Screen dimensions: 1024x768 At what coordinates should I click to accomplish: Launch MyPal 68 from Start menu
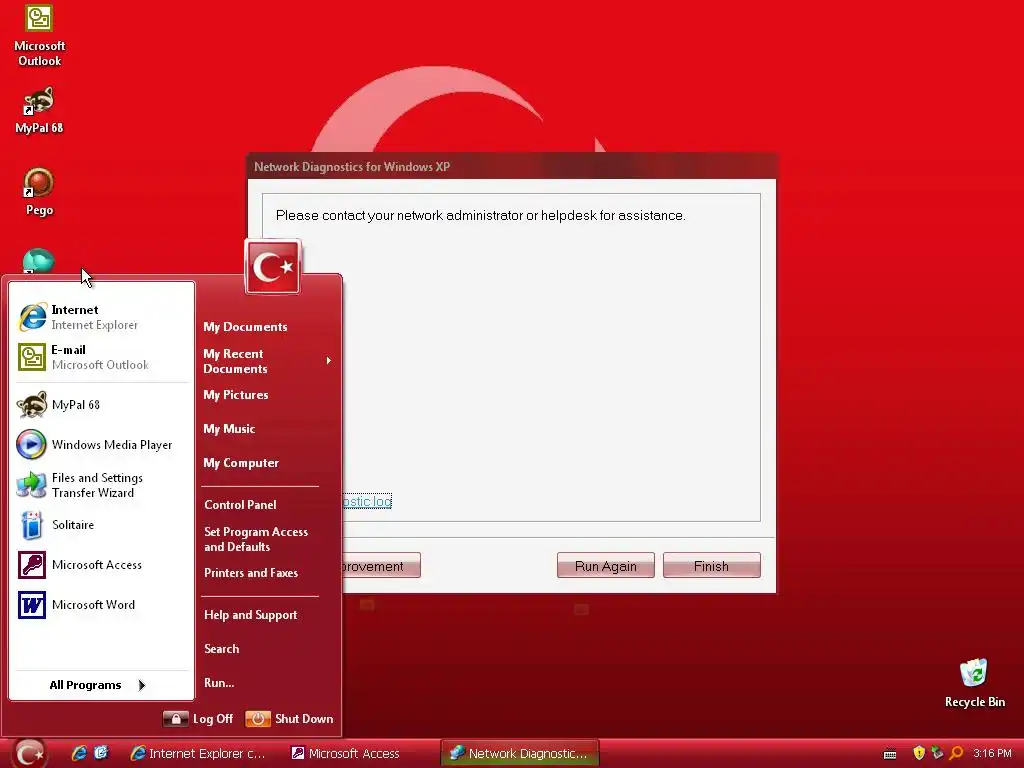pyautogui.click(x=102, y=405)
